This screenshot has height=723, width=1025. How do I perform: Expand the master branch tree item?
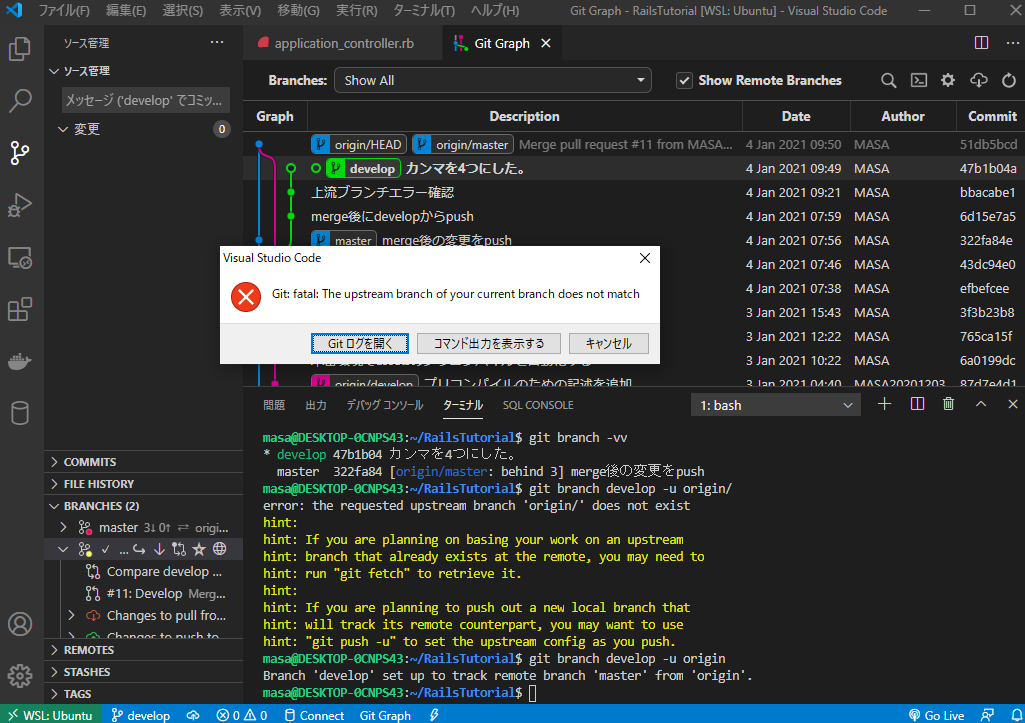63,527
